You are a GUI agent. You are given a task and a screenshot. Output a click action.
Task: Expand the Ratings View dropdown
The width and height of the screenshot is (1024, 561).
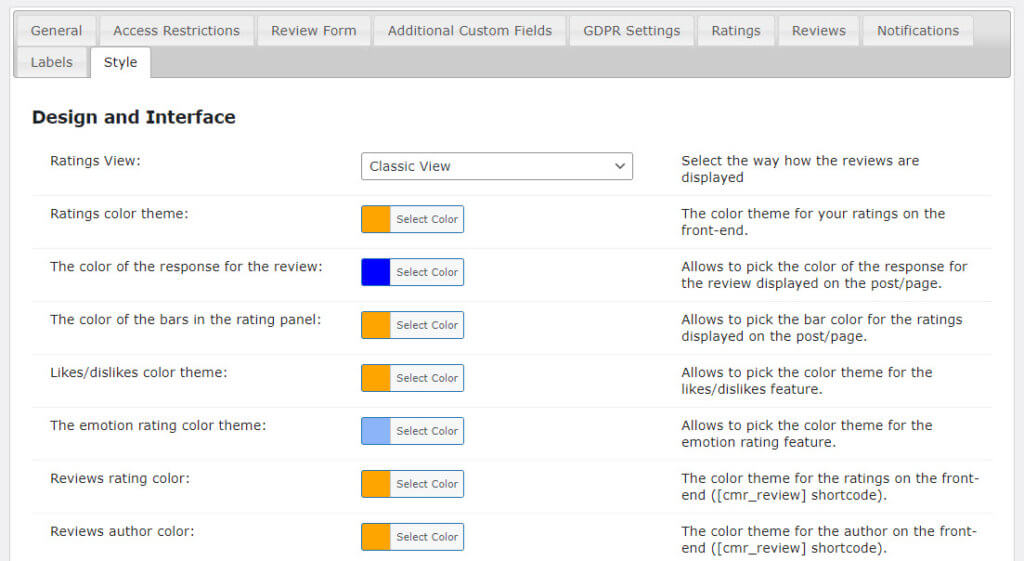(496, 166)
